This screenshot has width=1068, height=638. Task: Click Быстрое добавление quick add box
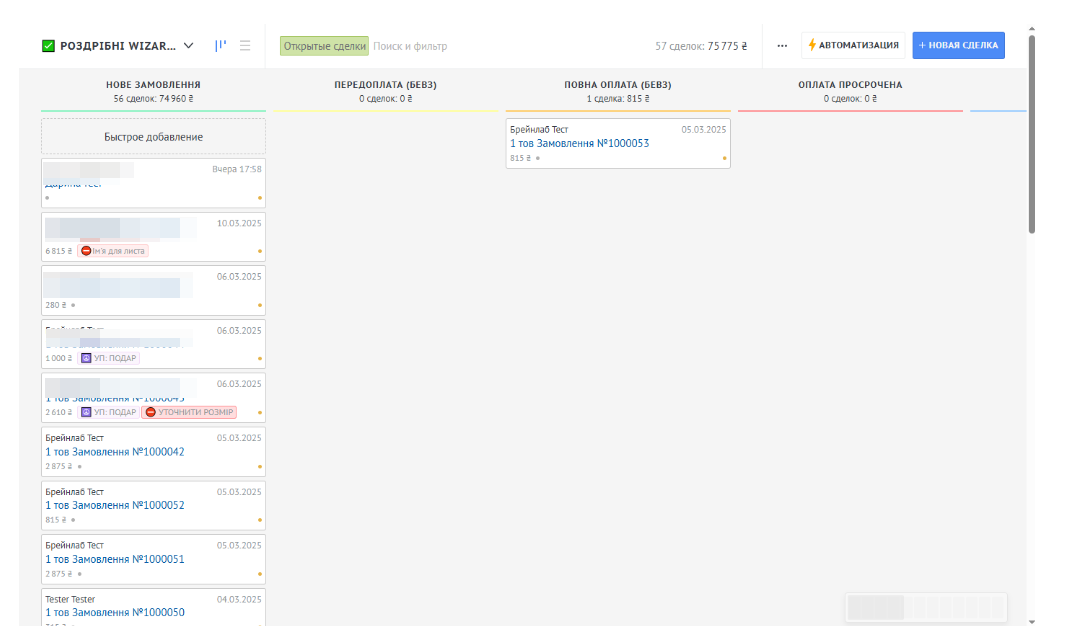pos(153,137)
